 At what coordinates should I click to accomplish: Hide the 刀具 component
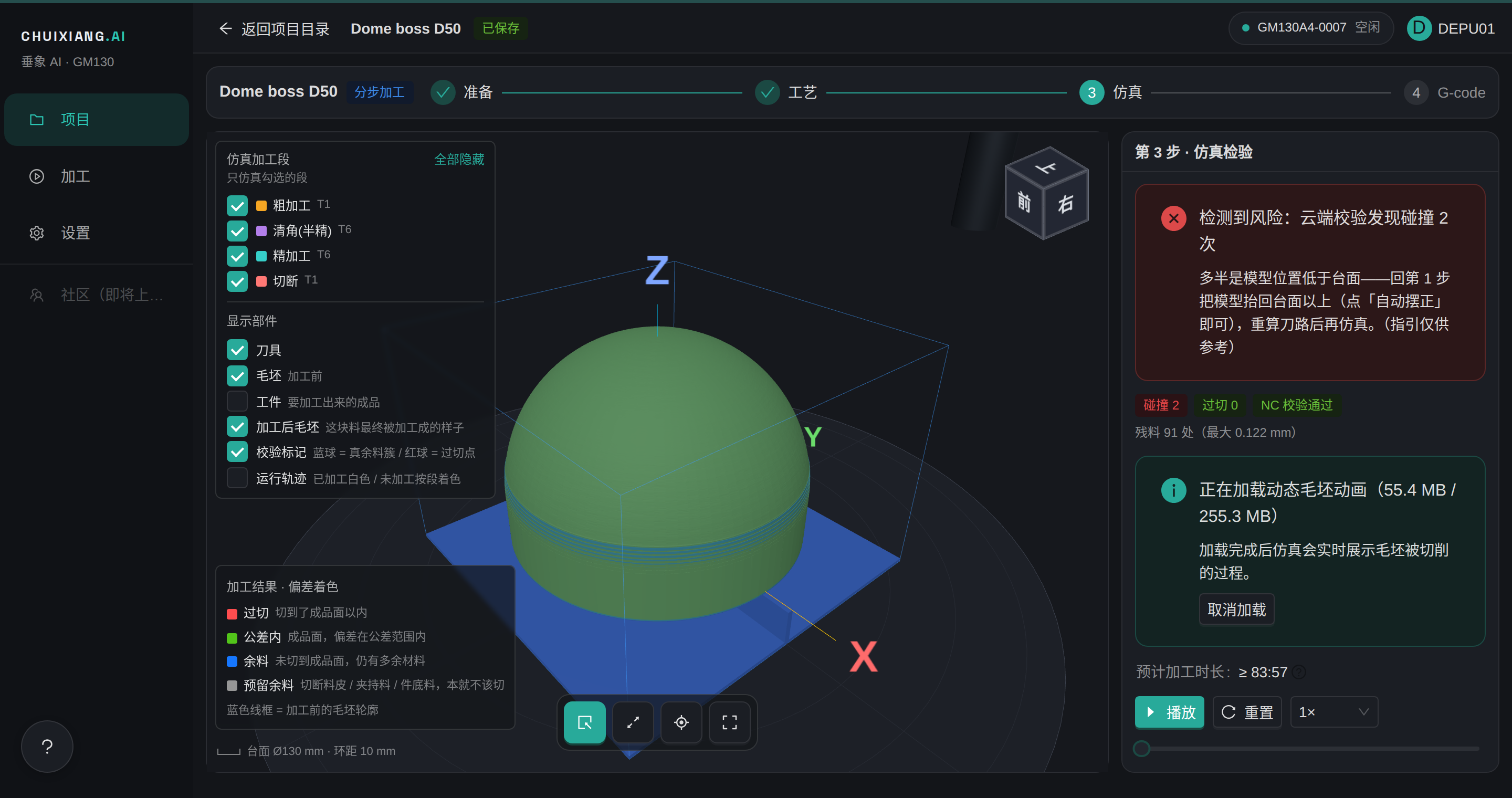pyautogui.click(x=237, y=350)
